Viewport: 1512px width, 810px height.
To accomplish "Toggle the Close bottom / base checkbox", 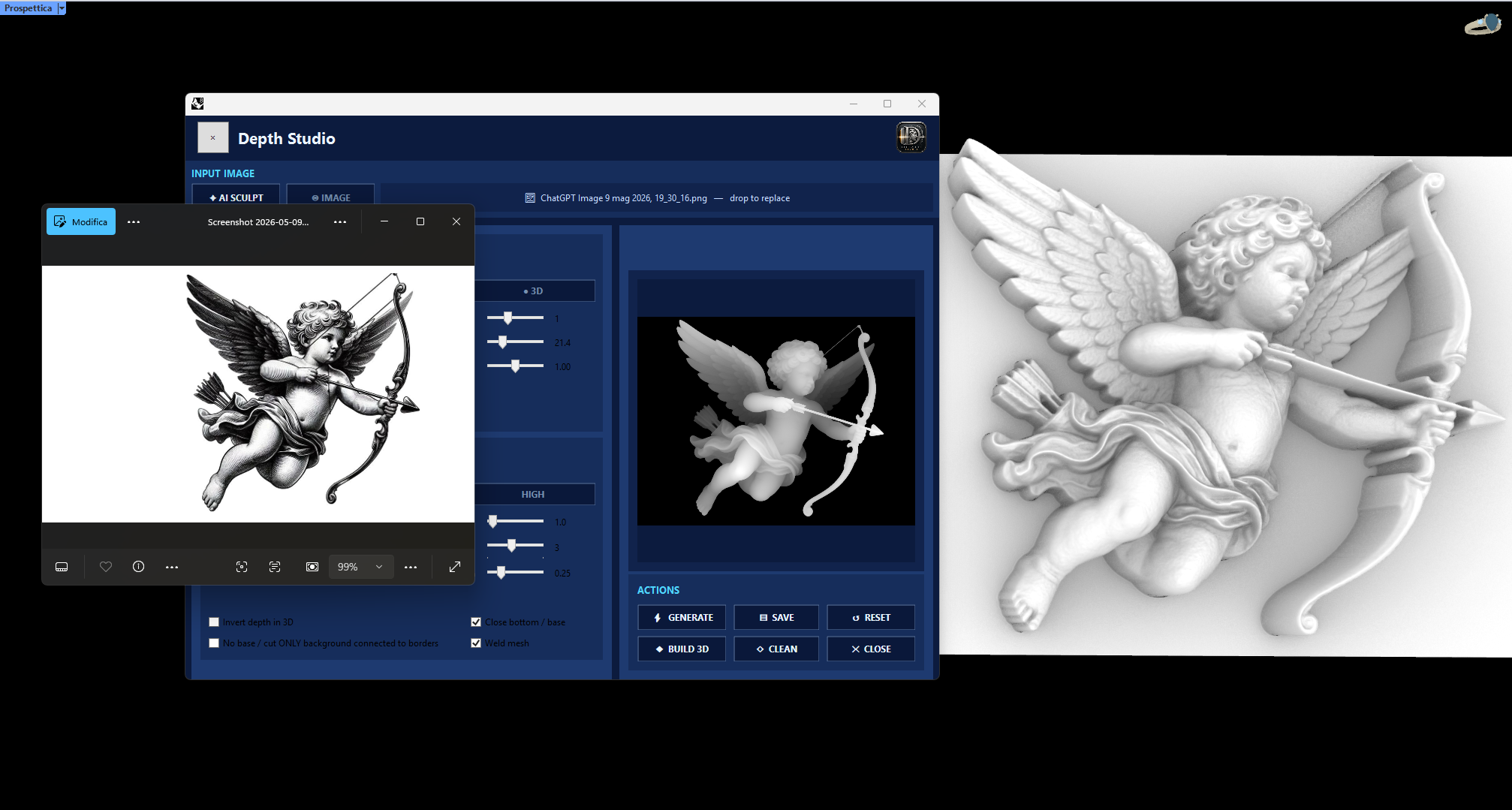I will pos(476,622).
